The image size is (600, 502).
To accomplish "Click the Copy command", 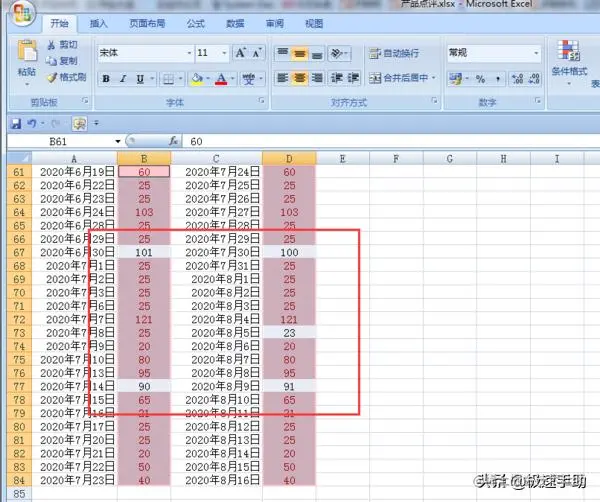I will tap(62, 61).
